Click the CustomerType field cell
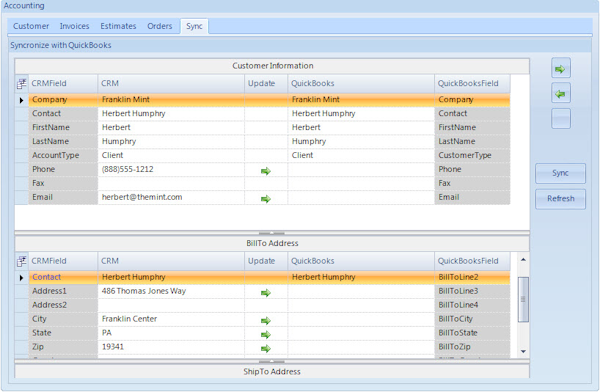The width and height of the screenshot is (600, 392). click(x=472, y=155)
